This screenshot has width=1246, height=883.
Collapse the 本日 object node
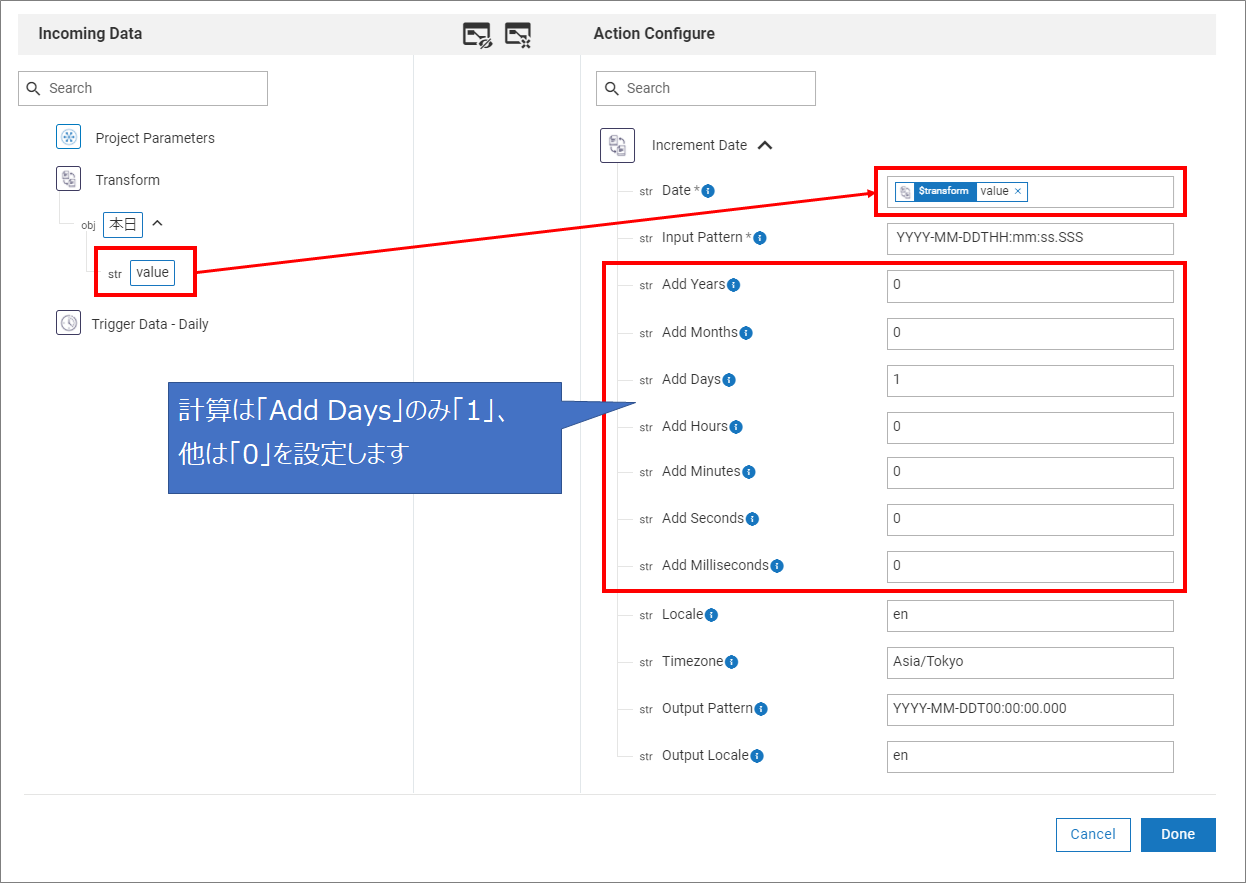(157, 224)
